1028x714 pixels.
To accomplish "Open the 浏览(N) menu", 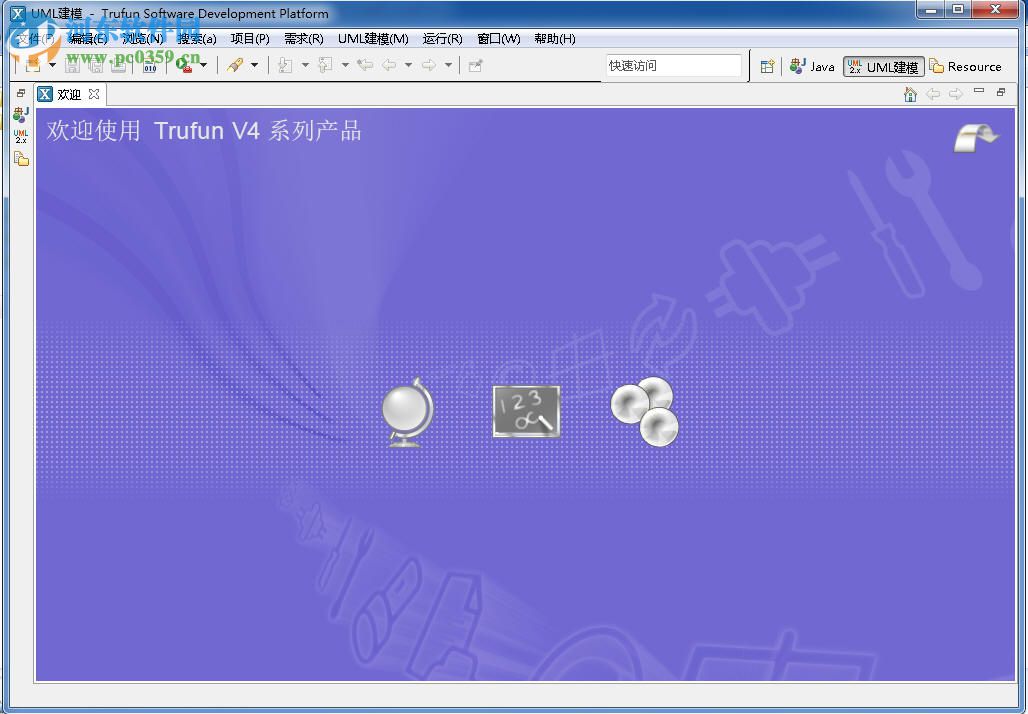I will coord(143,39).
